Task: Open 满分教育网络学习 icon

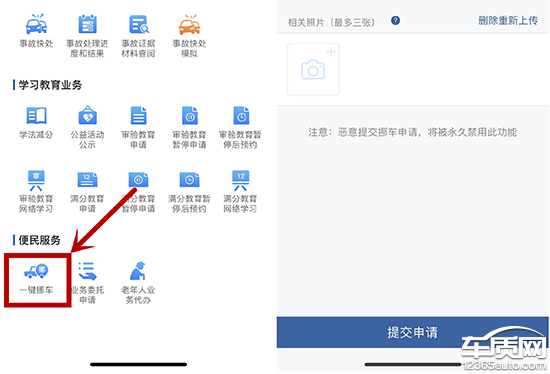Action: click(241, 180)
